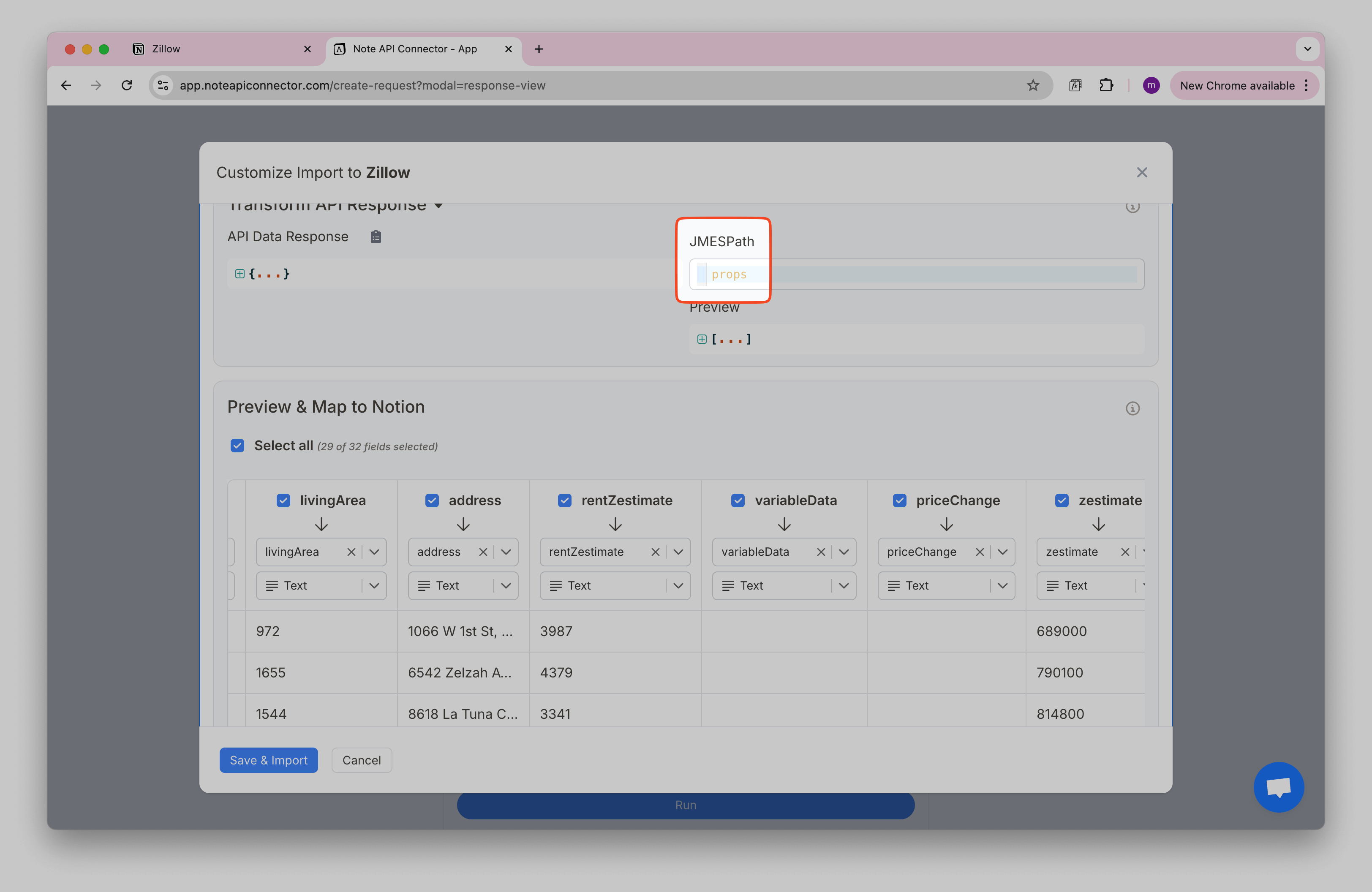Image resolution: width=1372 pixels, height=892 pixels.
Task: Click the 1066 W 1st St address cell
Action: coord(463,631)
